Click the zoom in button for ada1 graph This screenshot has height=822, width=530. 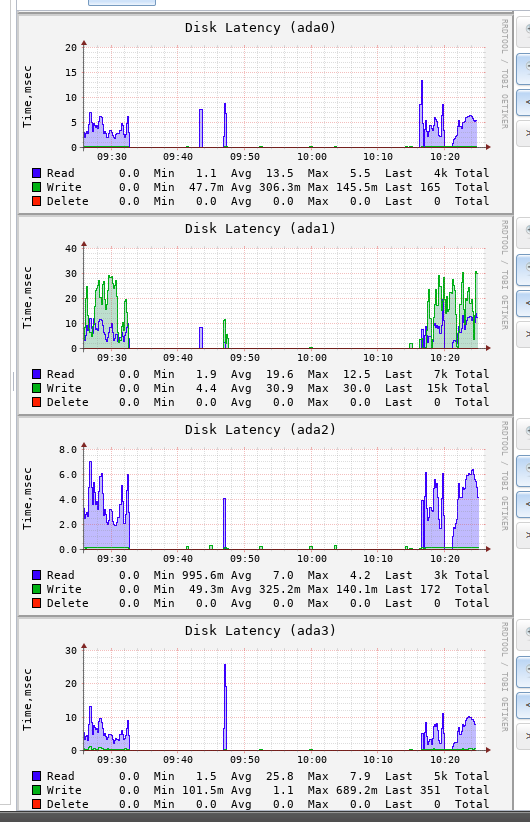pyautogui.click(x=524, y=232)
